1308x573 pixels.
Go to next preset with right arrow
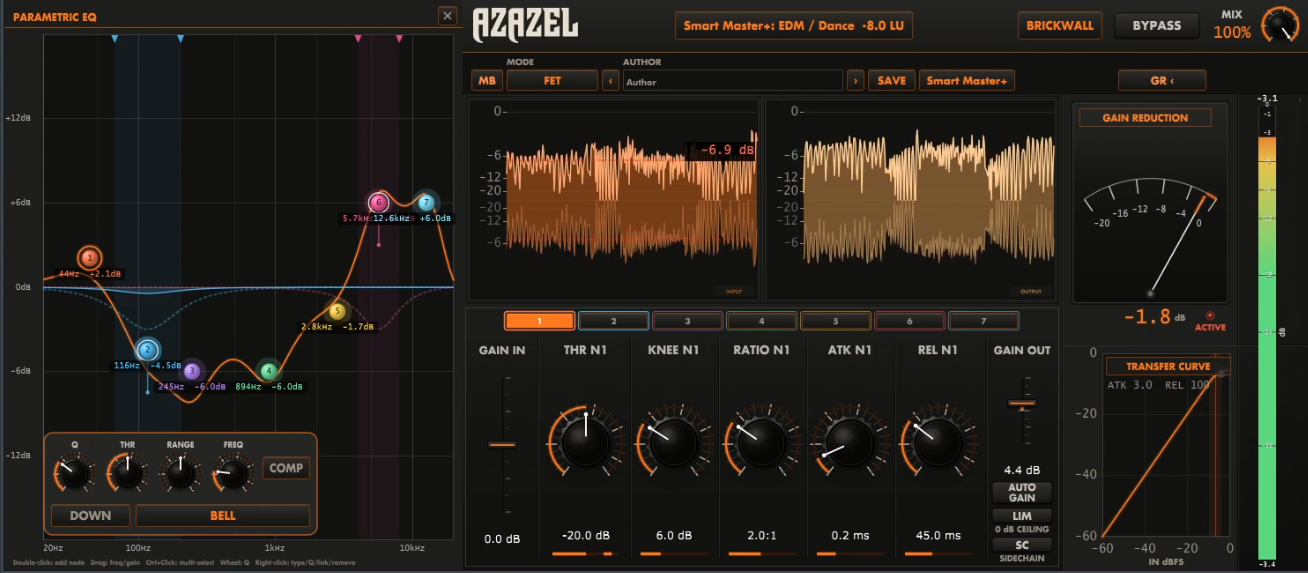pos(855,81)
